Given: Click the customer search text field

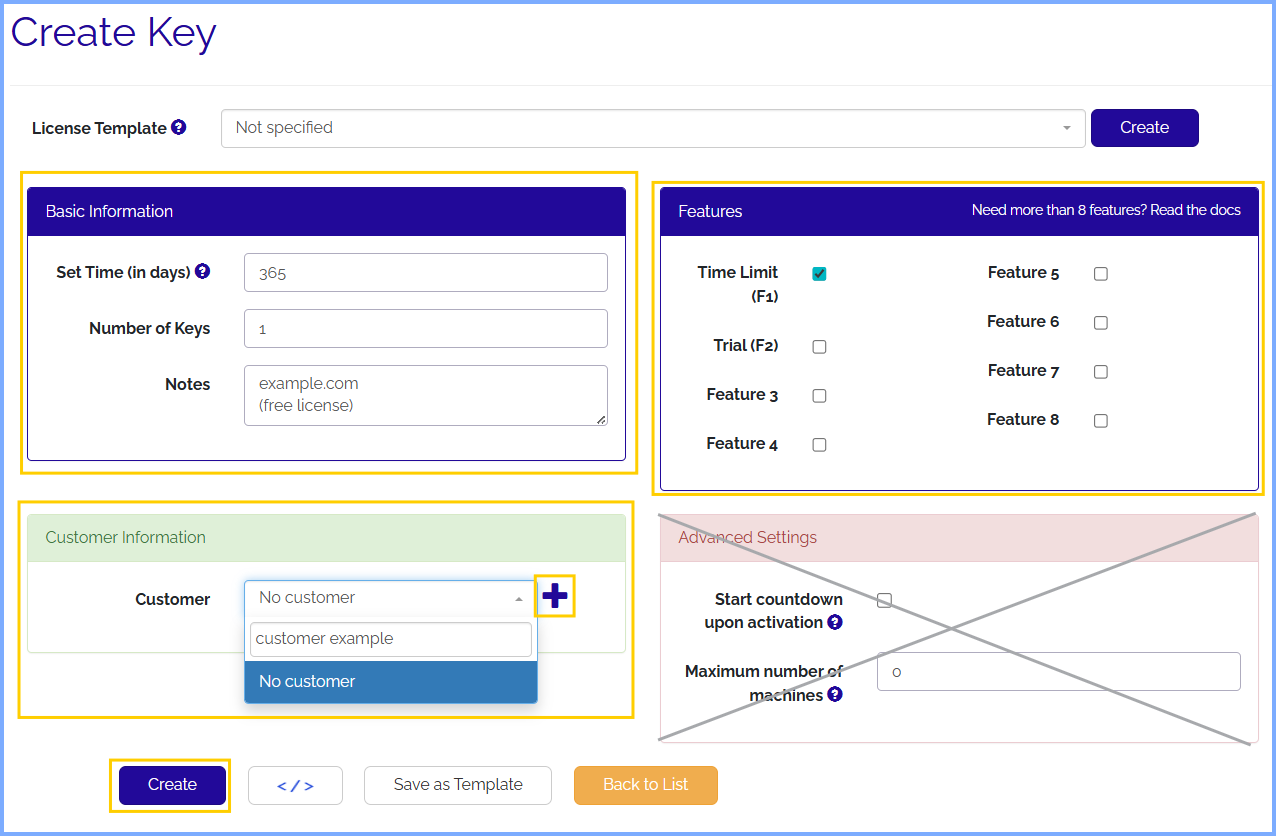Looking at the screenshot, I should [x=390, y=639].
